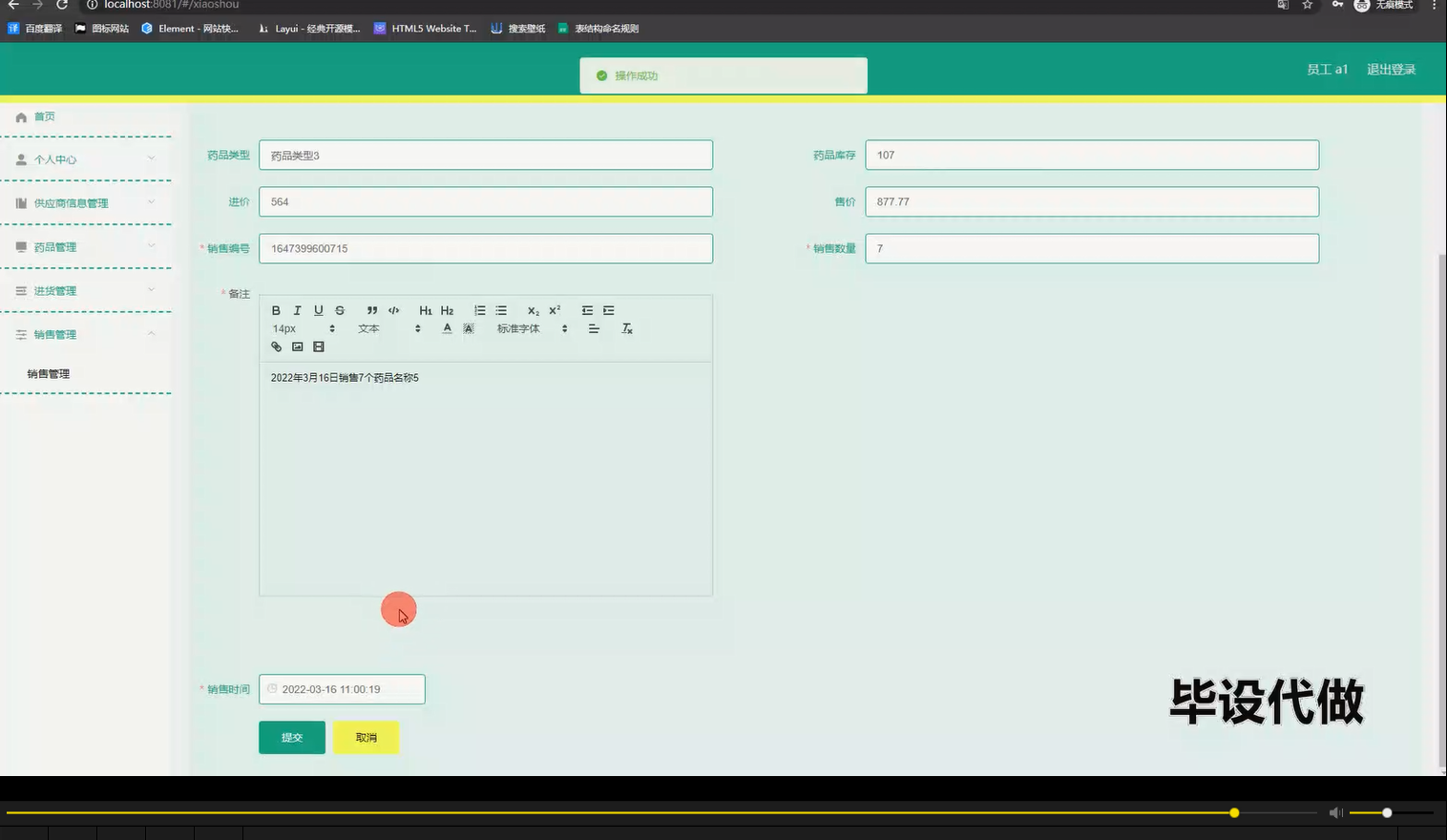Expand the 供应商信息管理 sidebar menu
The height and width of the screenshot is (840, 1447).
click(x=86, y=203)
